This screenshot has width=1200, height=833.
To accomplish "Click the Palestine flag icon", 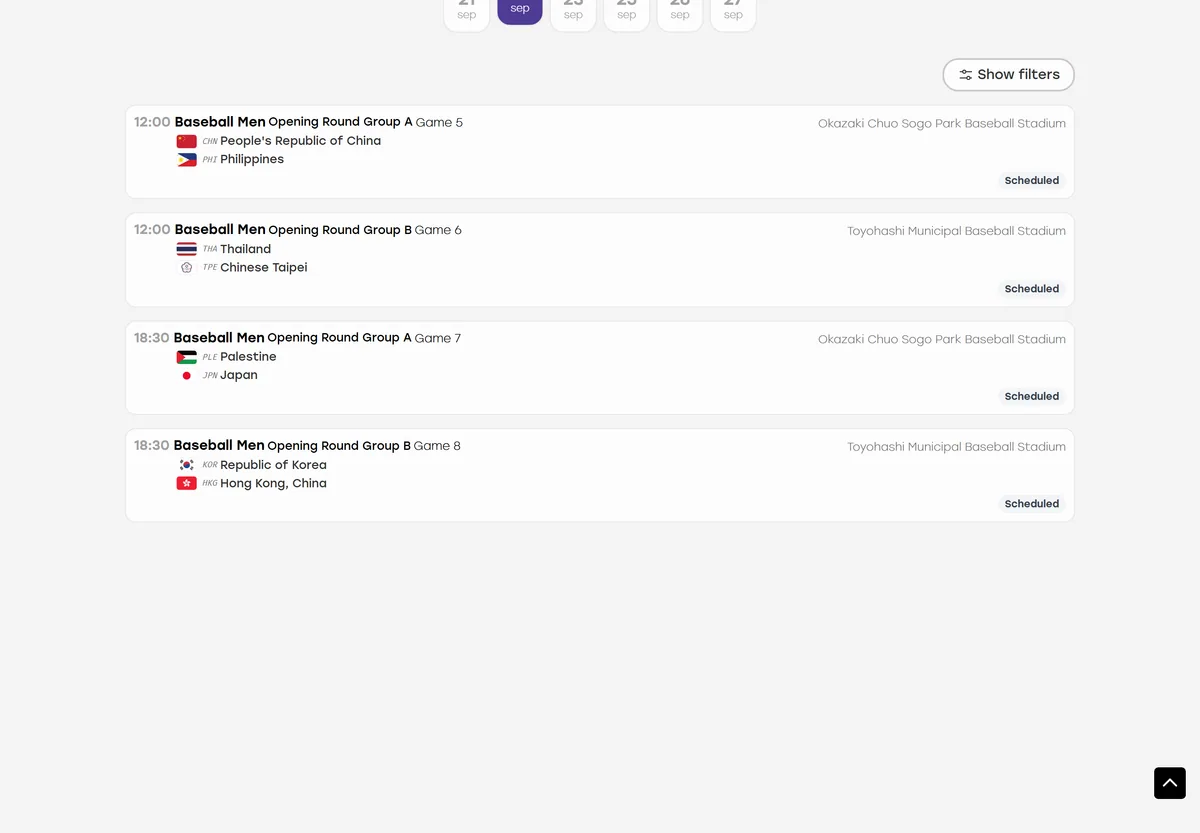I will (186, 357).
